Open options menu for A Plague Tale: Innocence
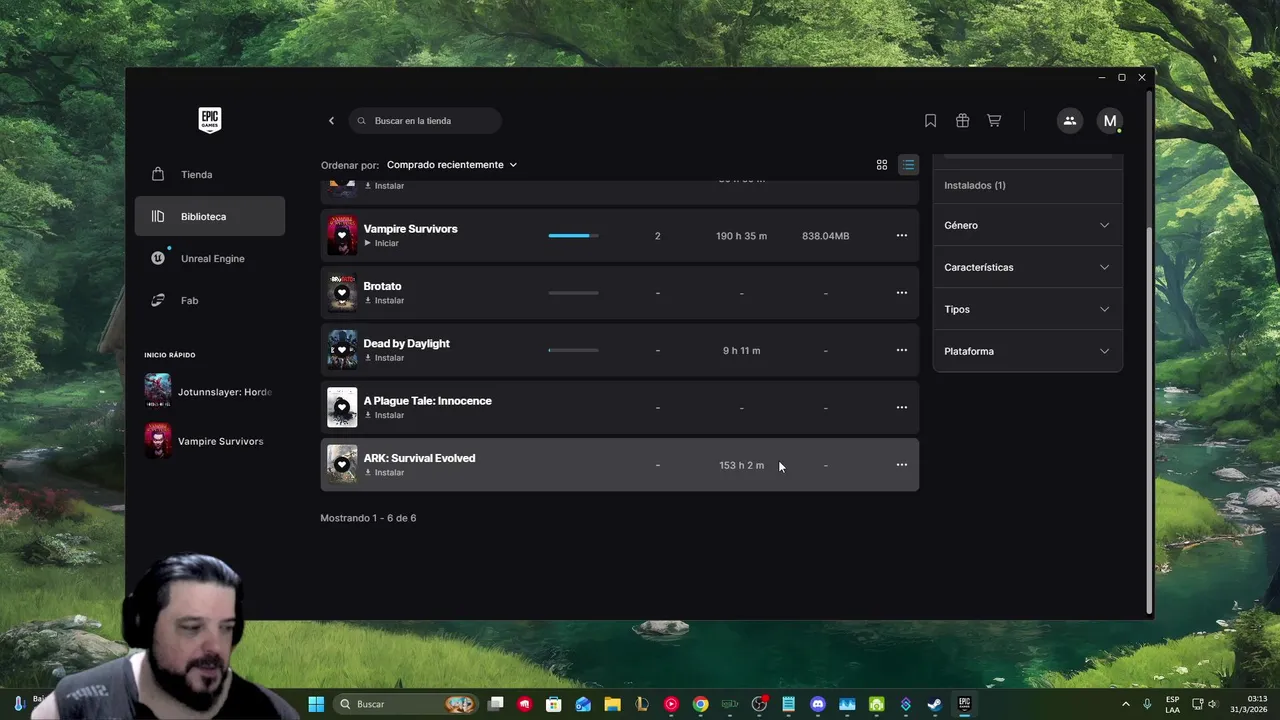 pos(902,408)
